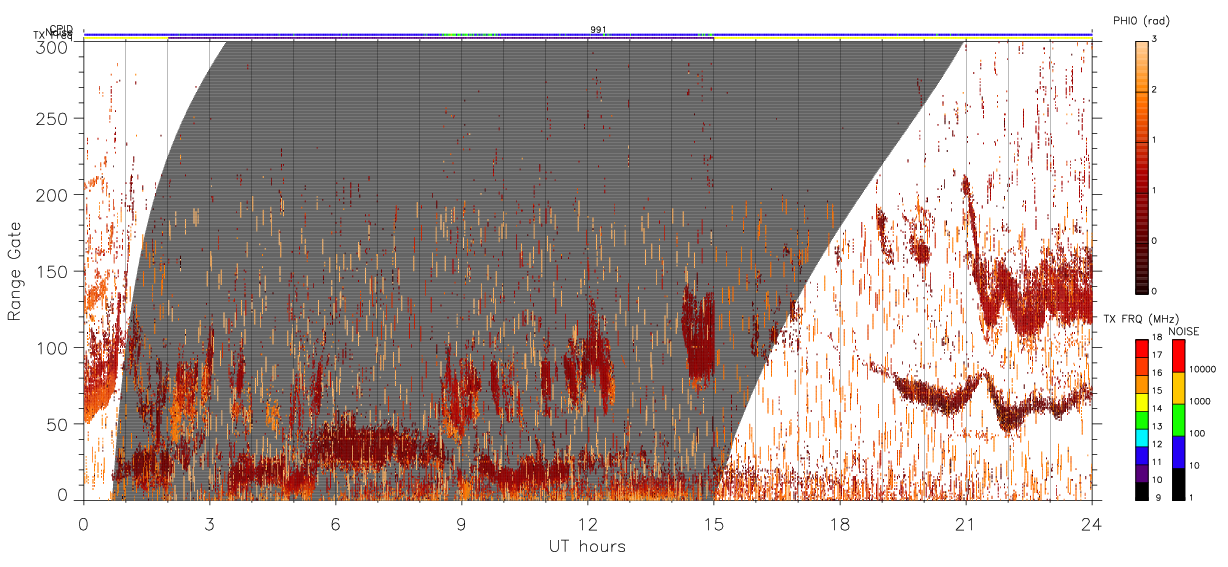This screenshot has height=567, width=1228.
Task: Click the yellow-orange swatch in the NOISE legend
Action: click(x=1178, y=388)
